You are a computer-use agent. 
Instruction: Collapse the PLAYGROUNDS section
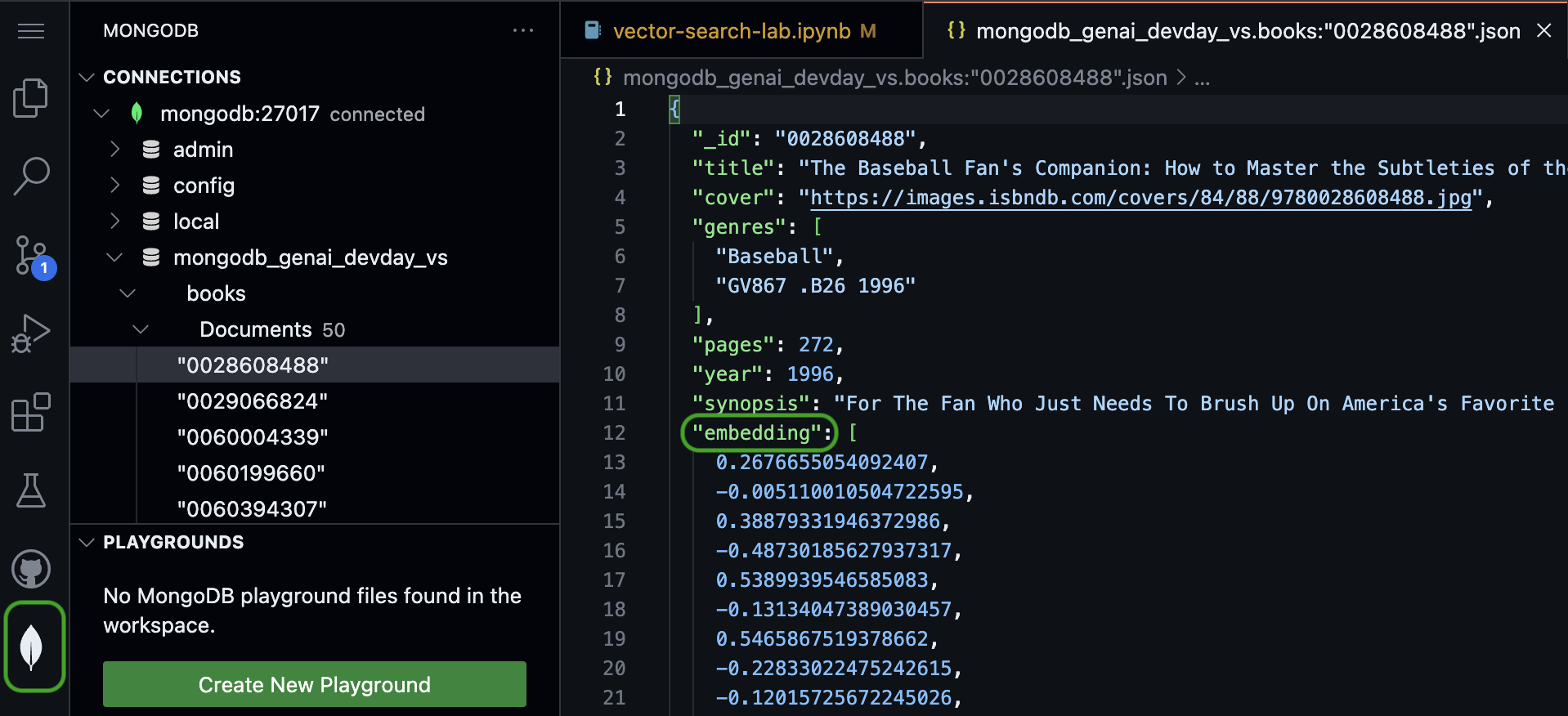pyautogui.click(x=87, y=542)
